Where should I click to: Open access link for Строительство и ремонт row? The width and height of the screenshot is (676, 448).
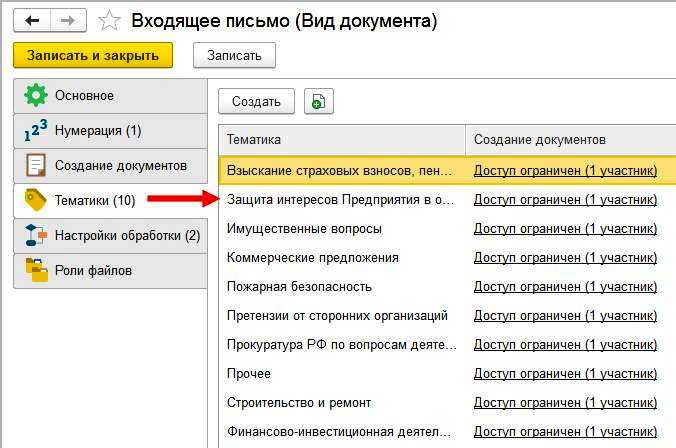click(565, 403)
